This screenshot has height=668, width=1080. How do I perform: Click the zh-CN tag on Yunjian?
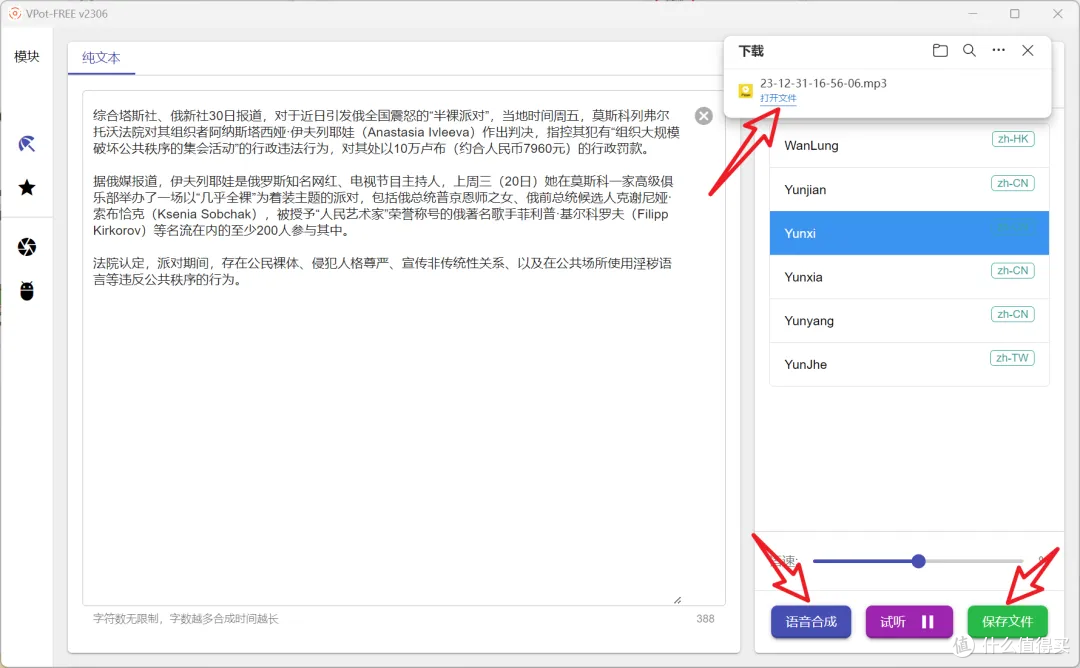click(x=1012, y=183)
